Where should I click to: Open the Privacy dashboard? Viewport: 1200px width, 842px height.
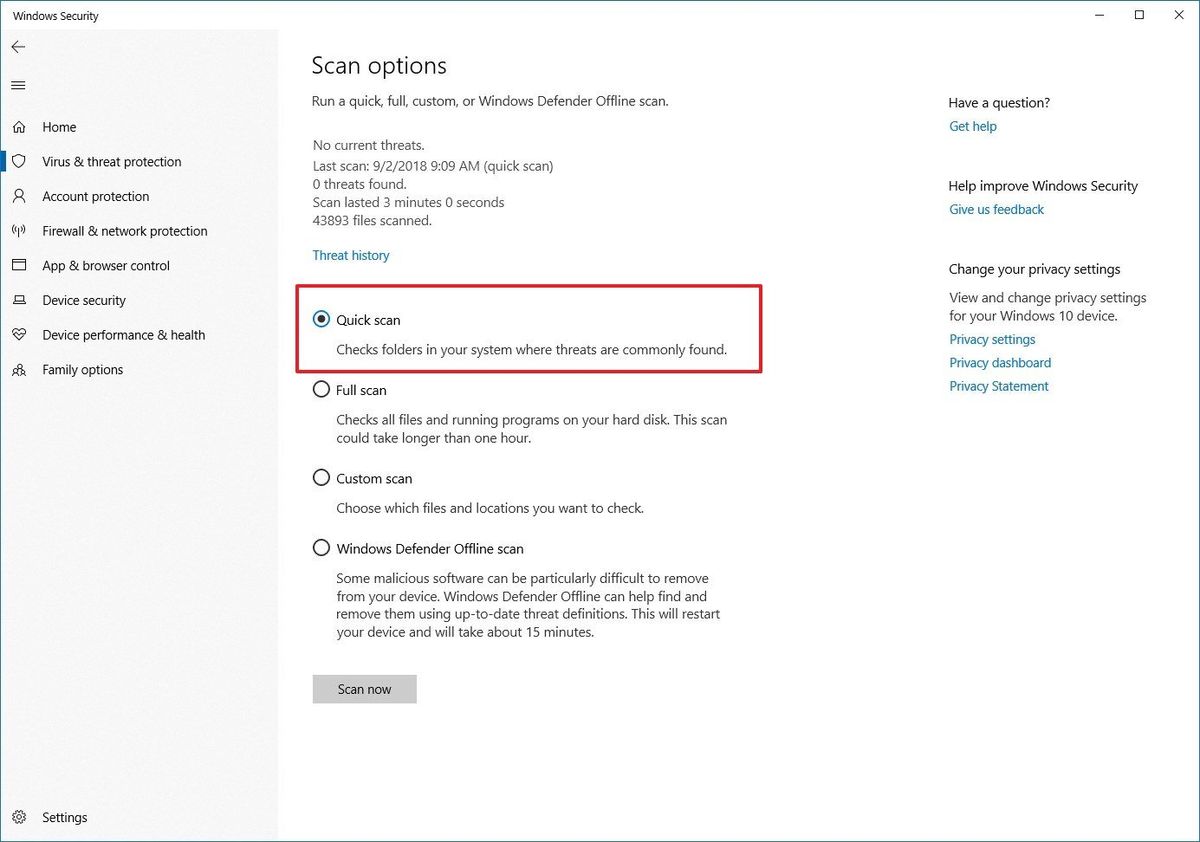tap(999, 362)
